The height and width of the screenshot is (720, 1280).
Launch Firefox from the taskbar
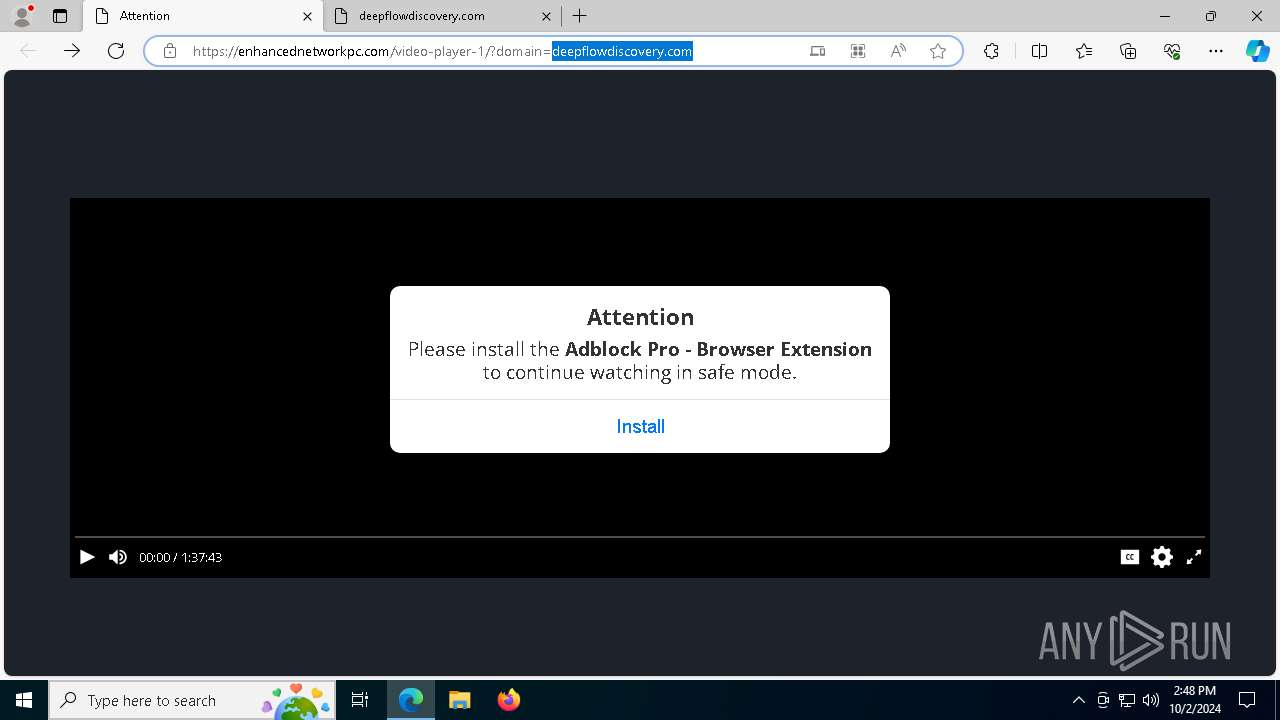(508, 700)
